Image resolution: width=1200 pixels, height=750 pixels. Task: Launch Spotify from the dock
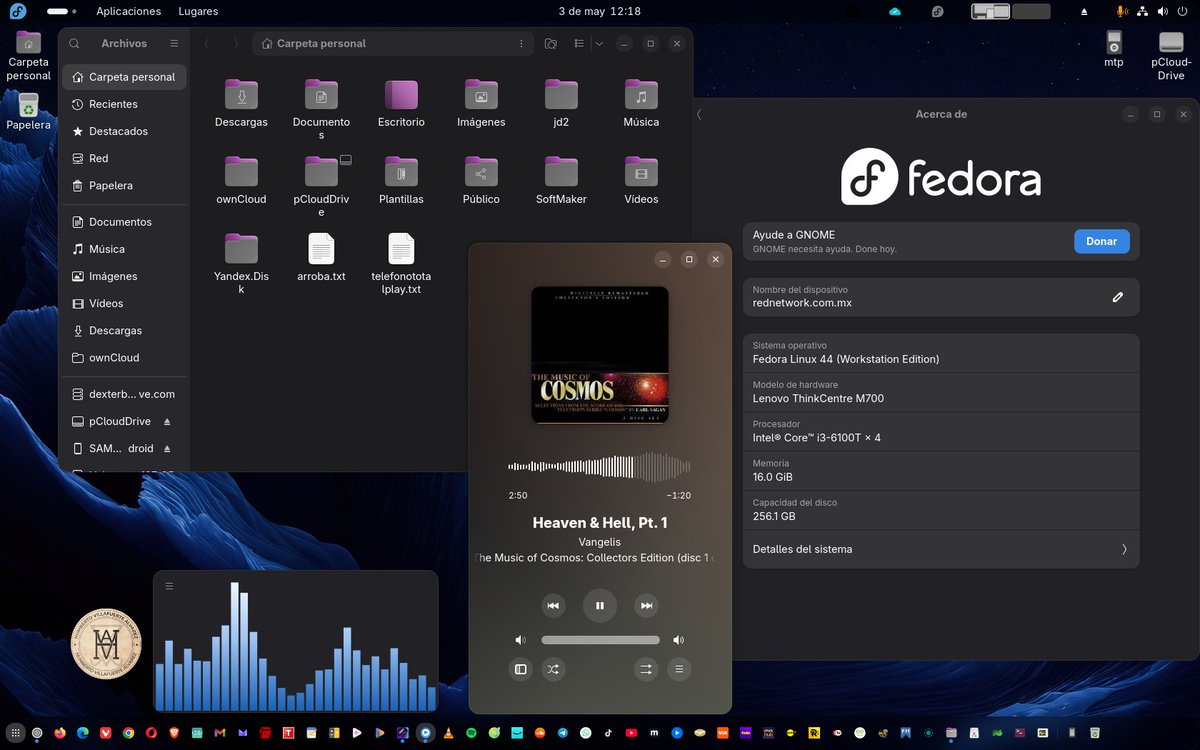pyautogui.click(x=471, y=733)
